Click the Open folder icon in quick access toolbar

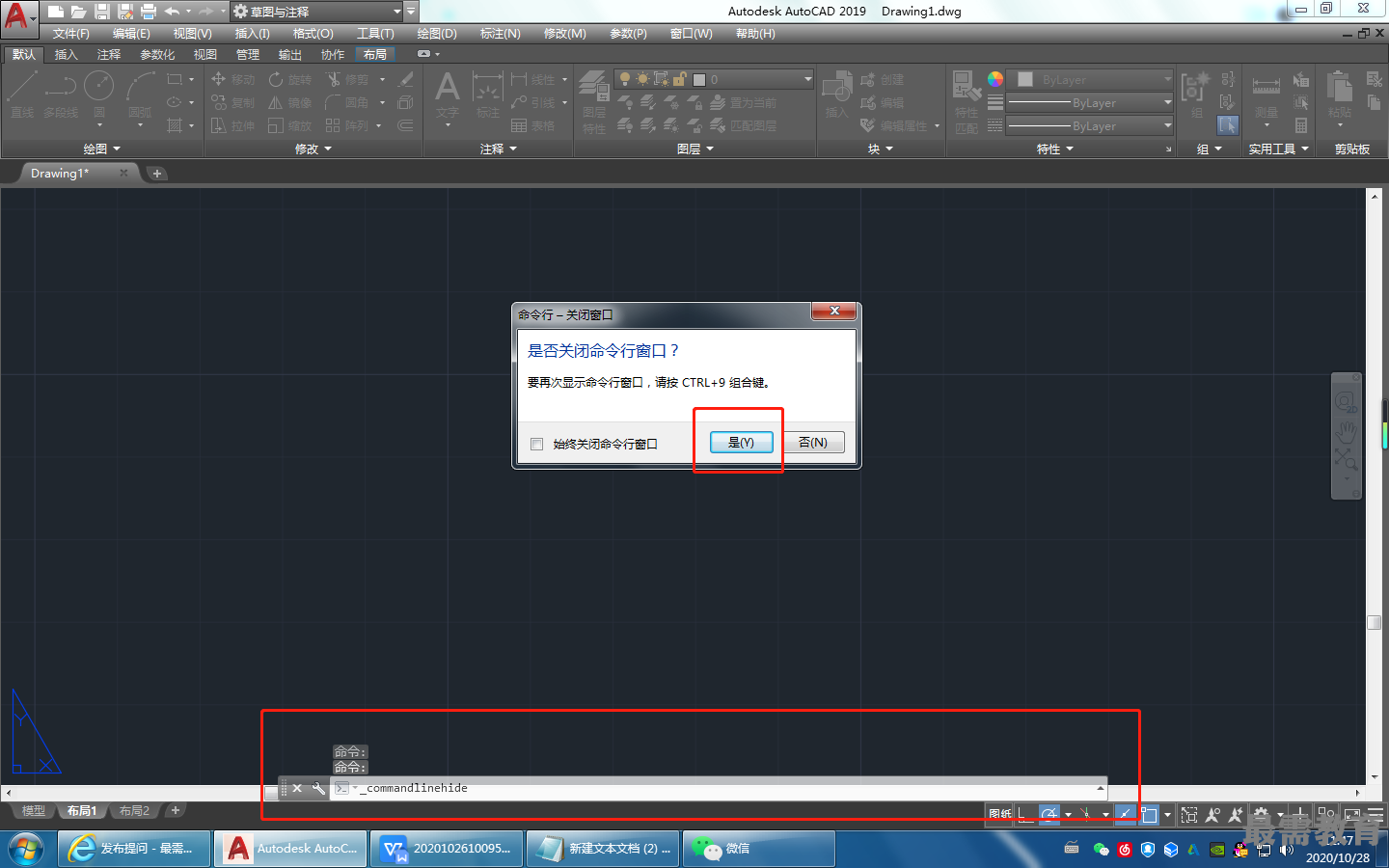click(79, 12)
